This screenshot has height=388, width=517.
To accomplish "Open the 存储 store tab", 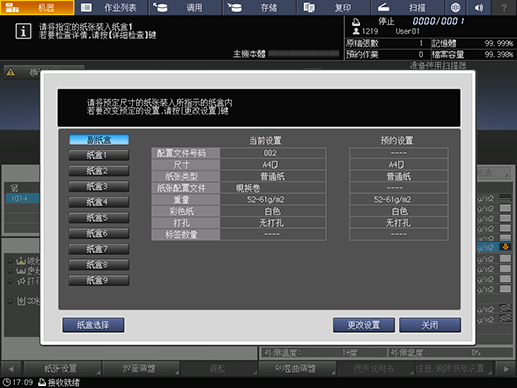I will 260,7.
